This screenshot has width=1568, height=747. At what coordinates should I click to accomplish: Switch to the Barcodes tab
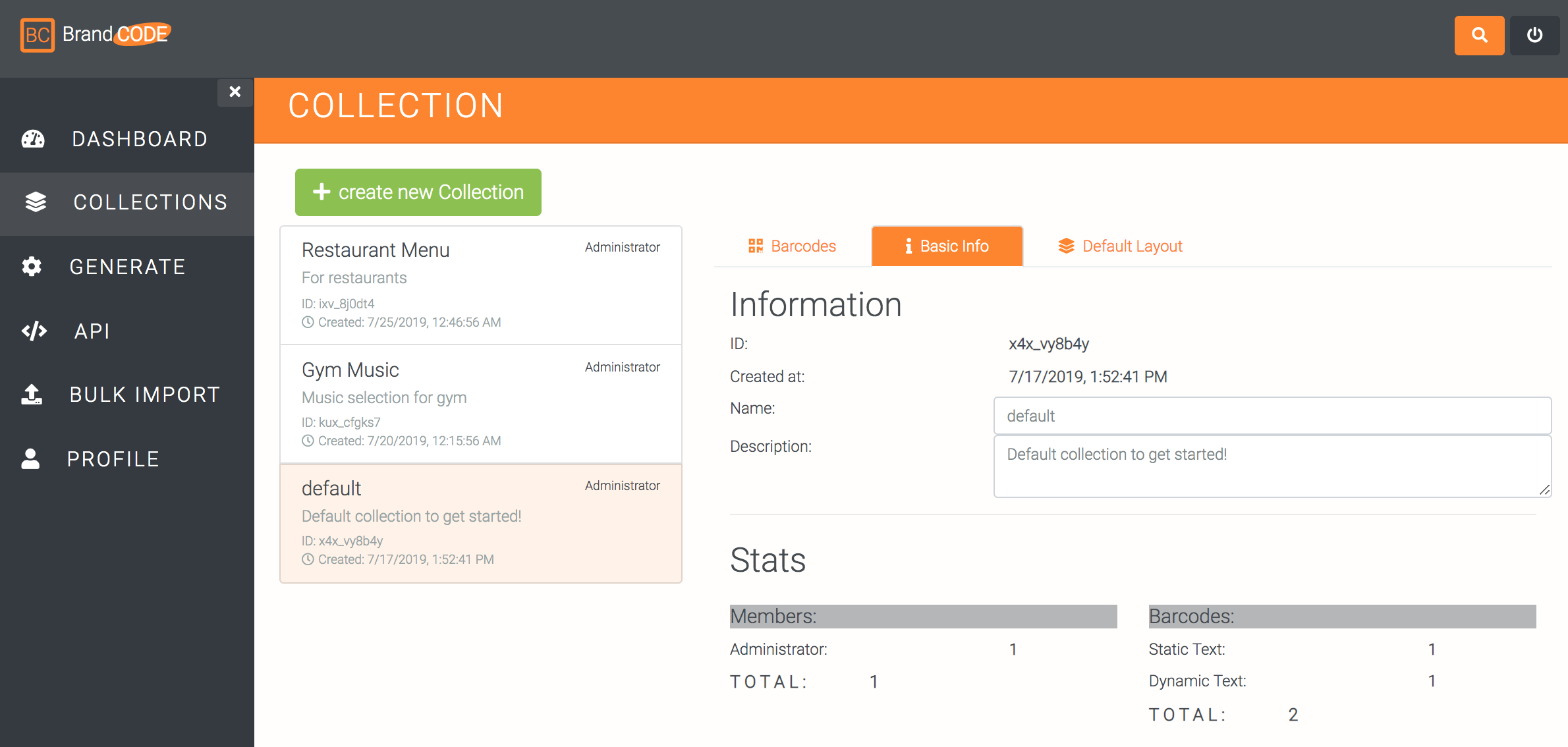click(x=793, y=246)
